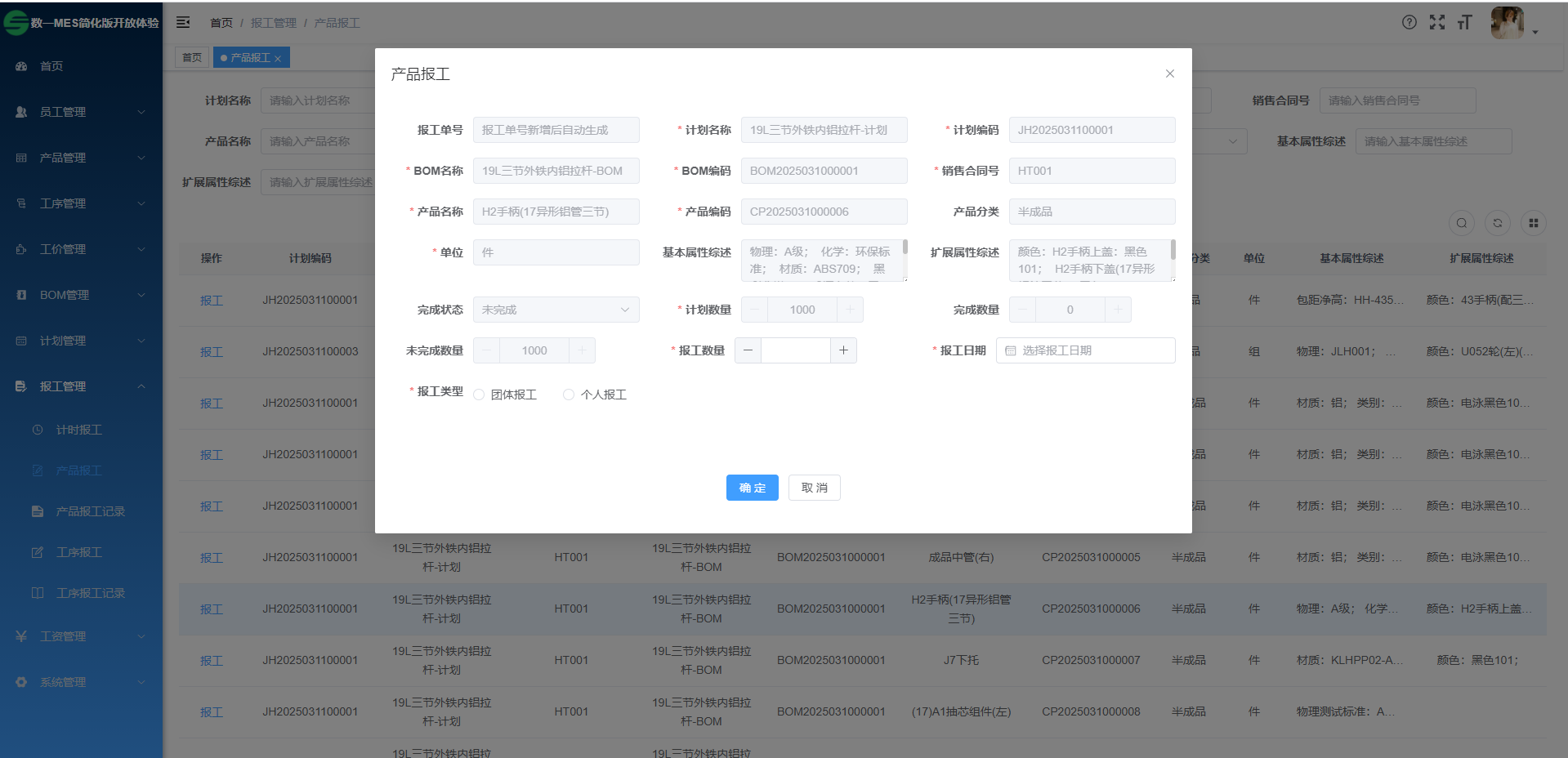Open the help question mark icon

pos(1409,23)
